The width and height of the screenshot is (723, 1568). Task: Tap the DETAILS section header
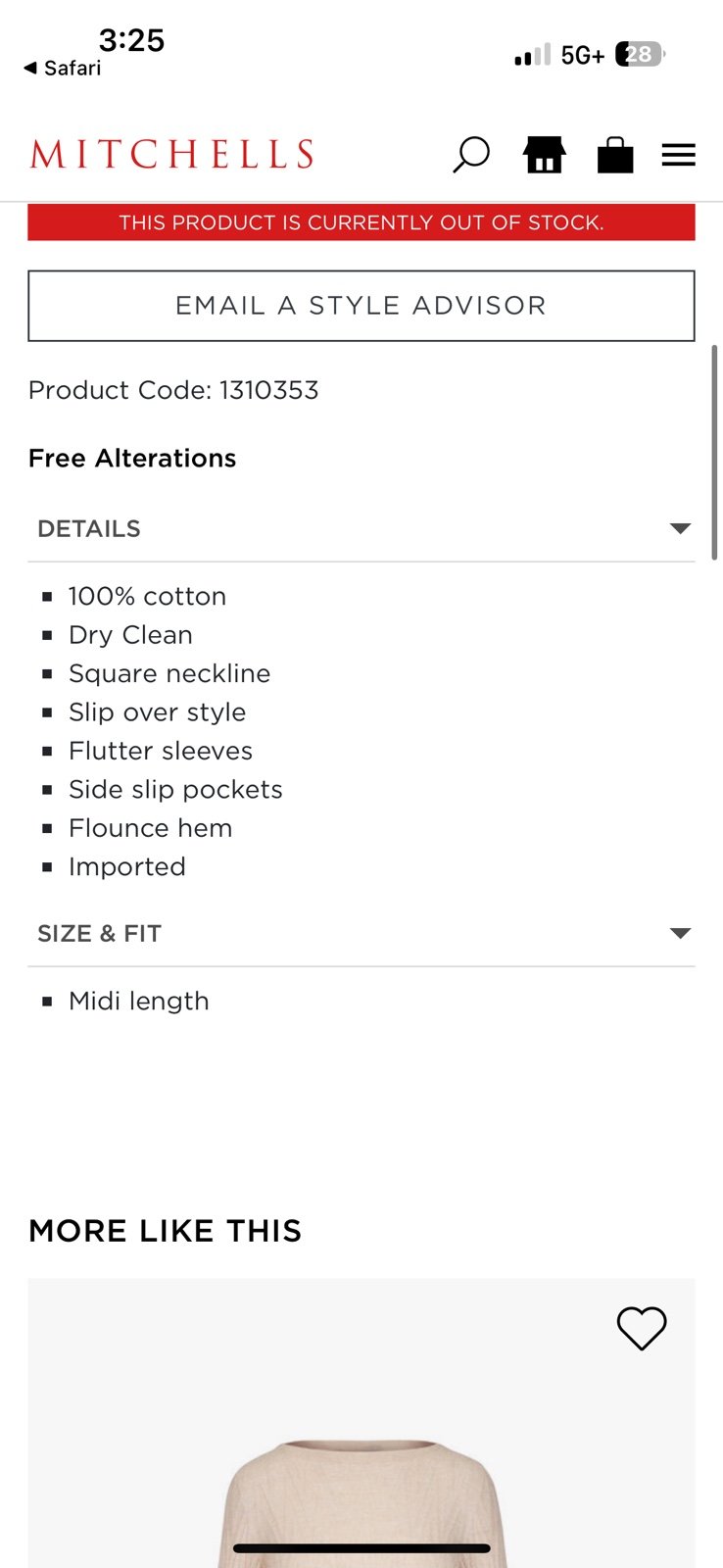click(361, 528)
